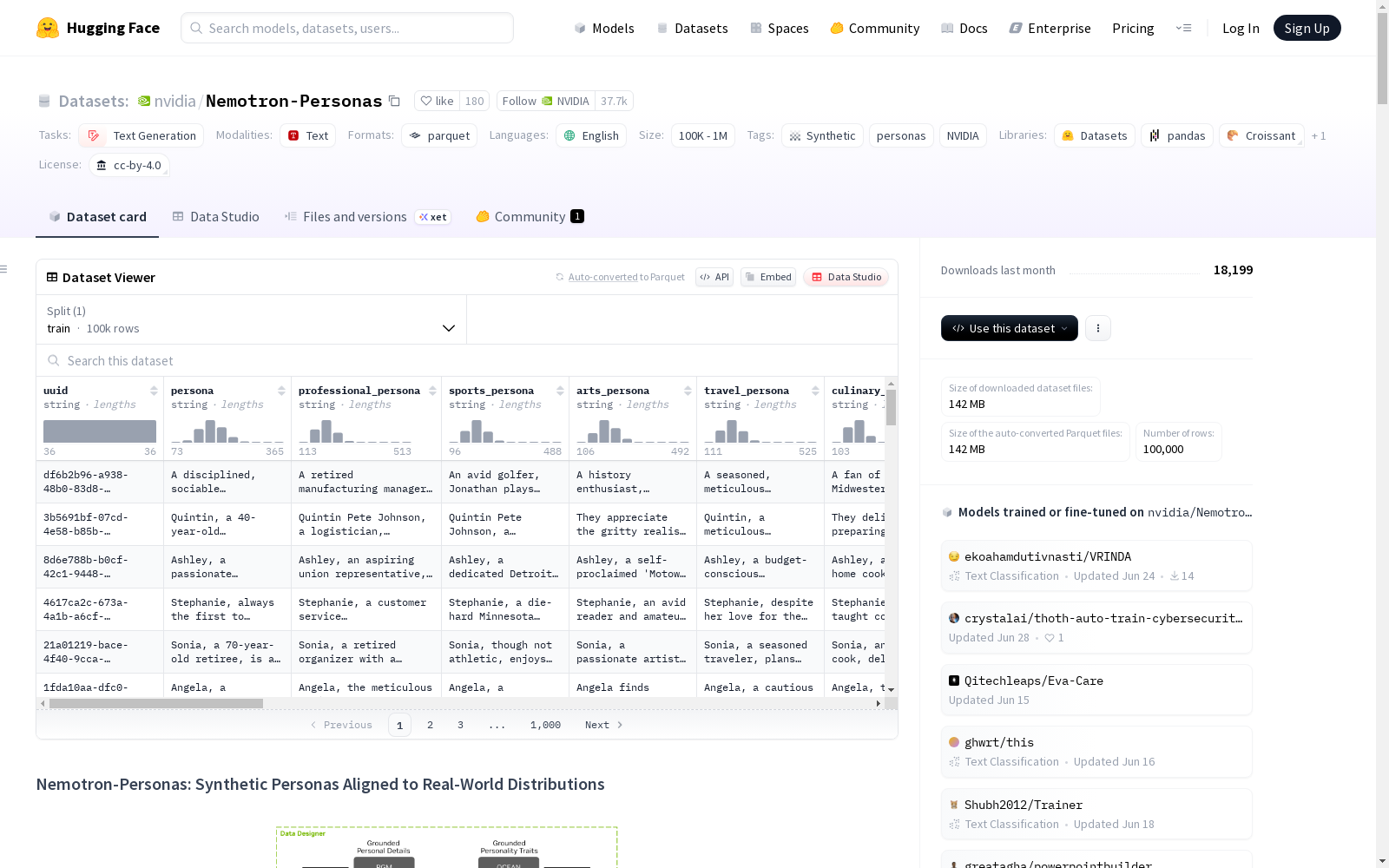1389x868 pixels.
Task: Click the Log In link
Action: click(x=1241, y=28)
